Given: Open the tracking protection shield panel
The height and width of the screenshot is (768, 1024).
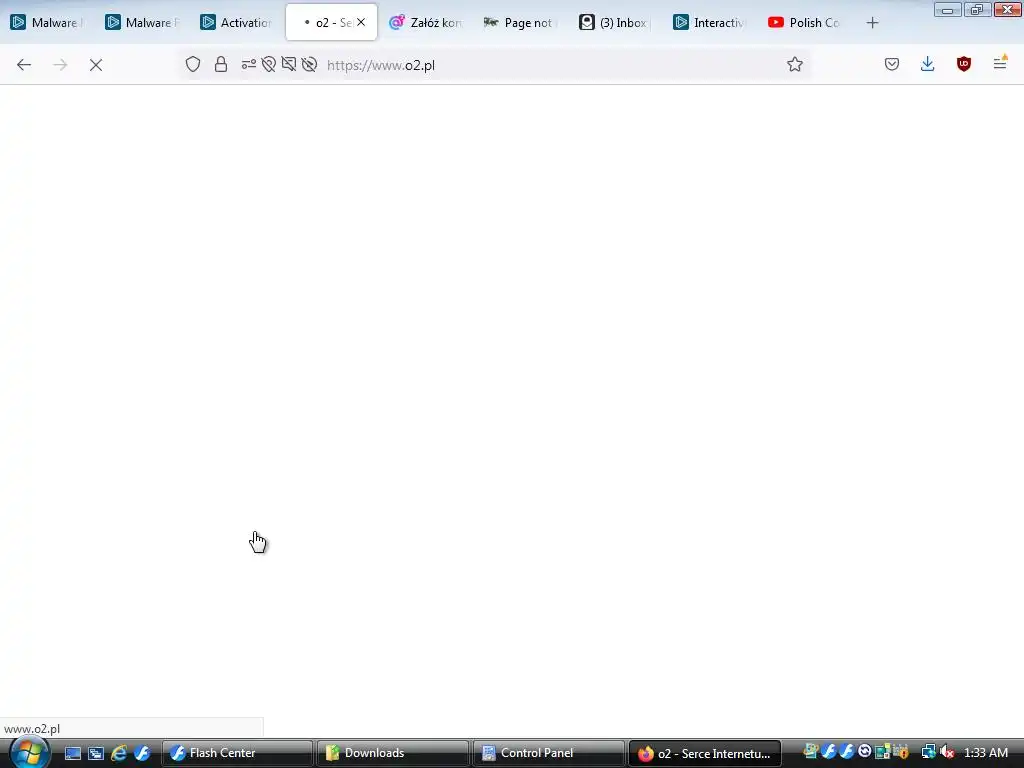Looking at the screenshot, I should [x=193, y=64].
